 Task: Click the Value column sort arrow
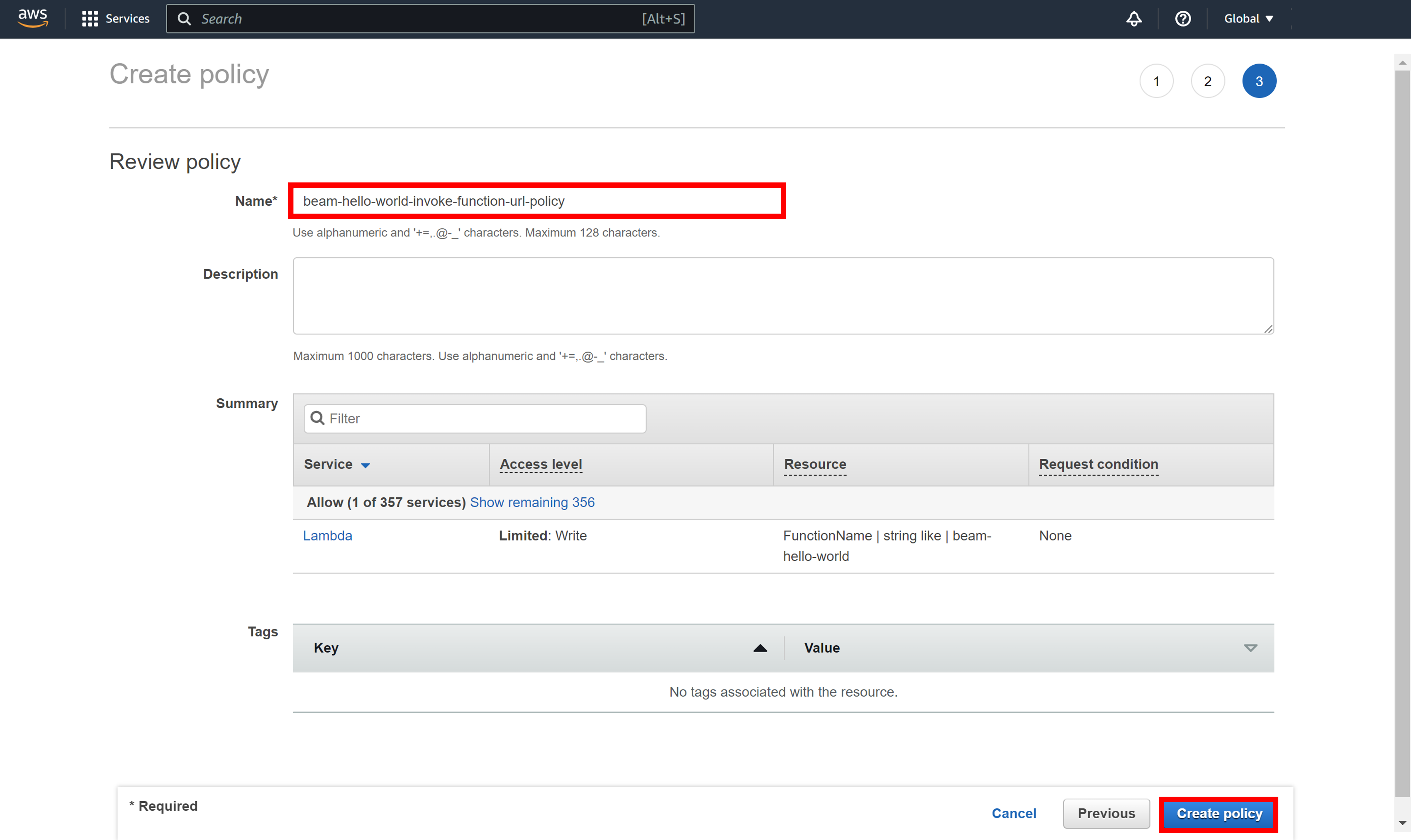coord(1250,648)
